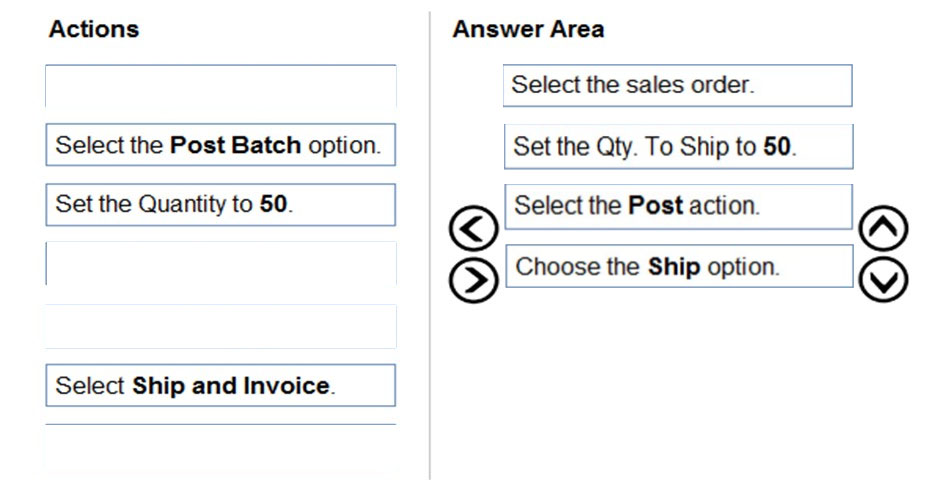Choose the 'Select Ship and Invoice' action
Image resolution: width=935 pixels, height=497 pixels.
click(220, 386)
